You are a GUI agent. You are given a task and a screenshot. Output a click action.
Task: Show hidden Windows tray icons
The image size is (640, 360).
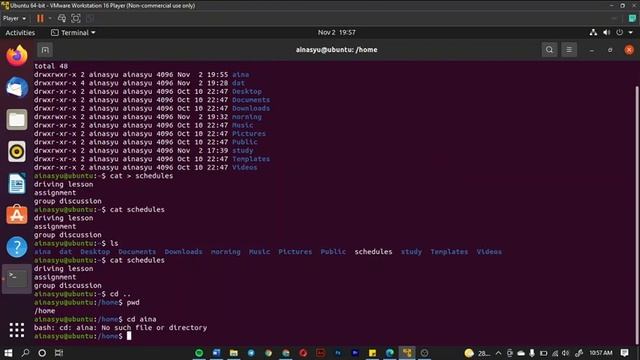498,353
